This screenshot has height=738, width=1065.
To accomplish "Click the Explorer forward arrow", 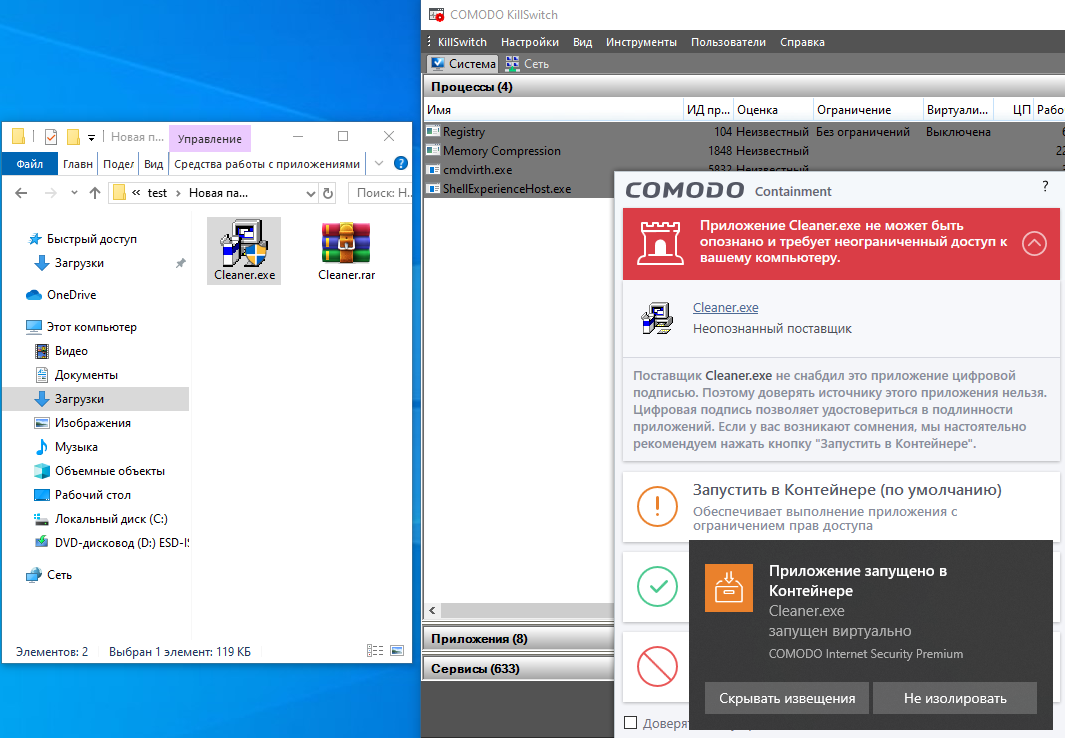I will point(50,193).
